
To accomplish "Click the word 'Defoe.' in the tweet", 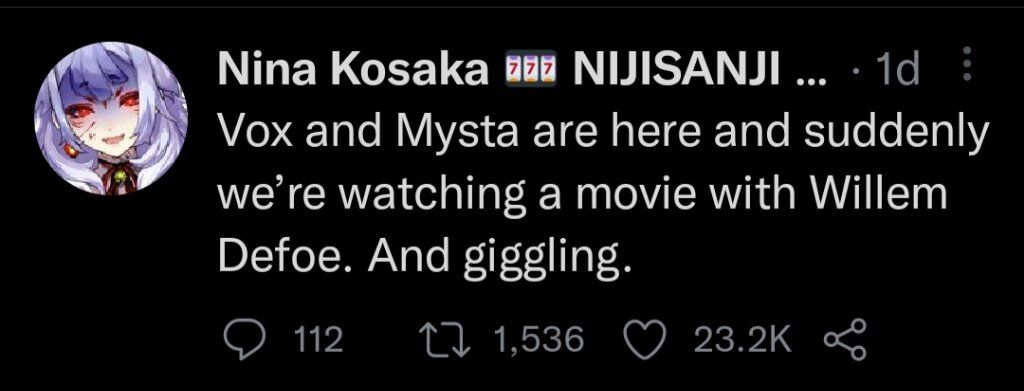I will [285, 258].
